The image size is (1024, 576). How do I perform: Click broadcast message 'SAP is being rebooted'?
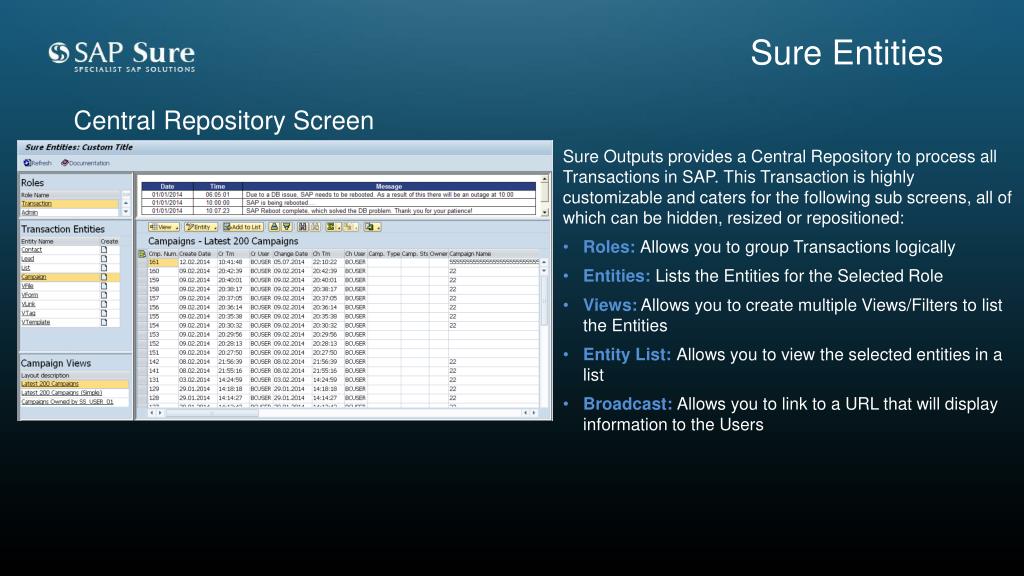coord(389,203)
